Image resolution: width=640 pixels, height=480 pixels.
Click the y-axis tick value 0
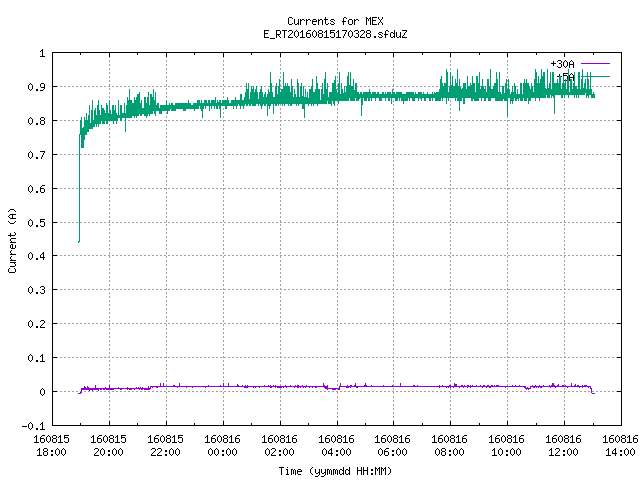42,392
